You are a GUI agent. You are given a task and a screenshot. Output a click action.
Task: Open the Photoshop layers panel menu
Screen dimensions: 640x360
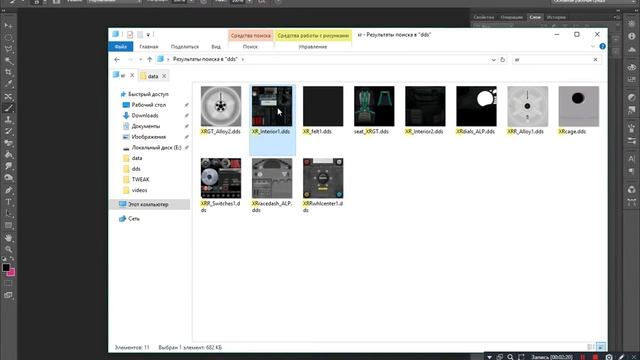[x=617, y=17]
